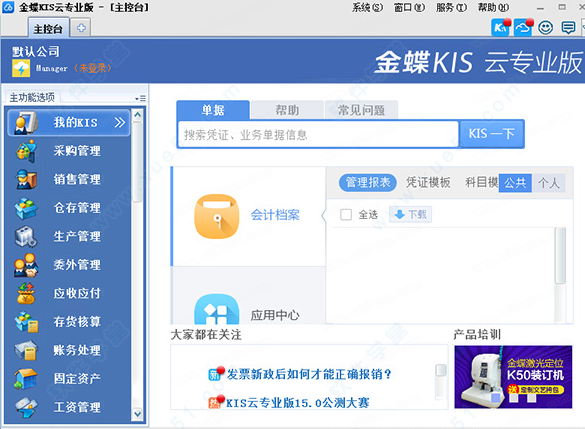Open the message chat icon in toolbar
Viewport: 585px width, 429px height.
568,28
